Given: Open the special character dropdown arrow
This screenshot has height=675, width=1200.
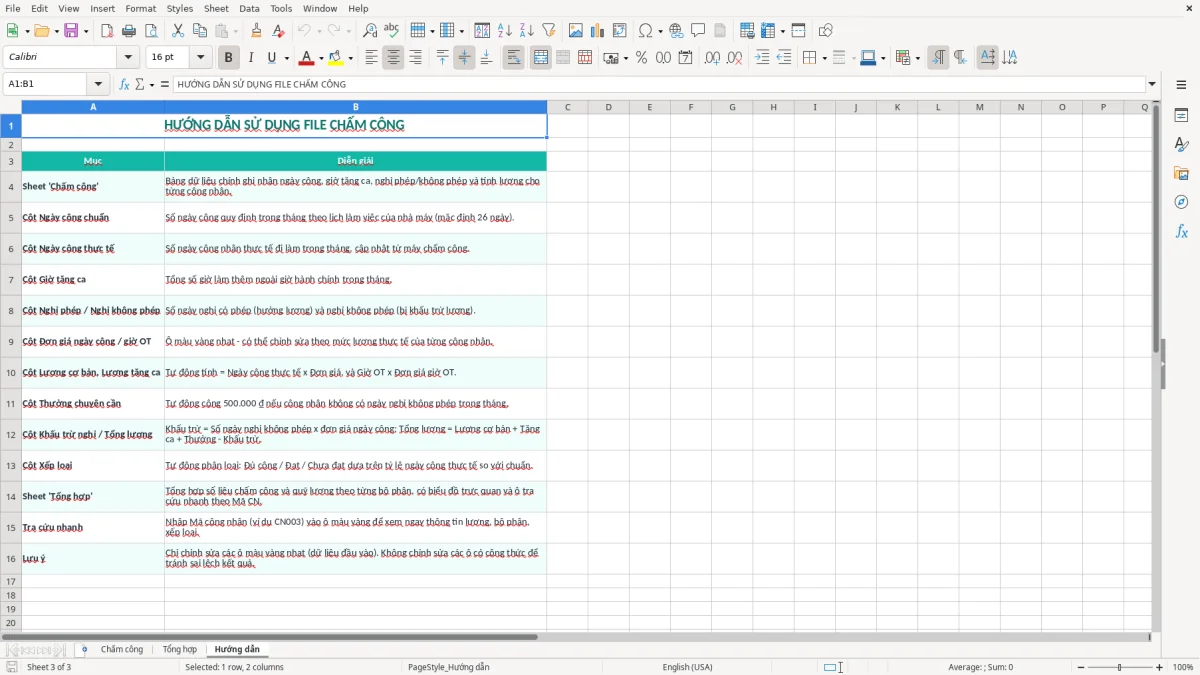Looking at the screenshot, I should coord(659,31).
